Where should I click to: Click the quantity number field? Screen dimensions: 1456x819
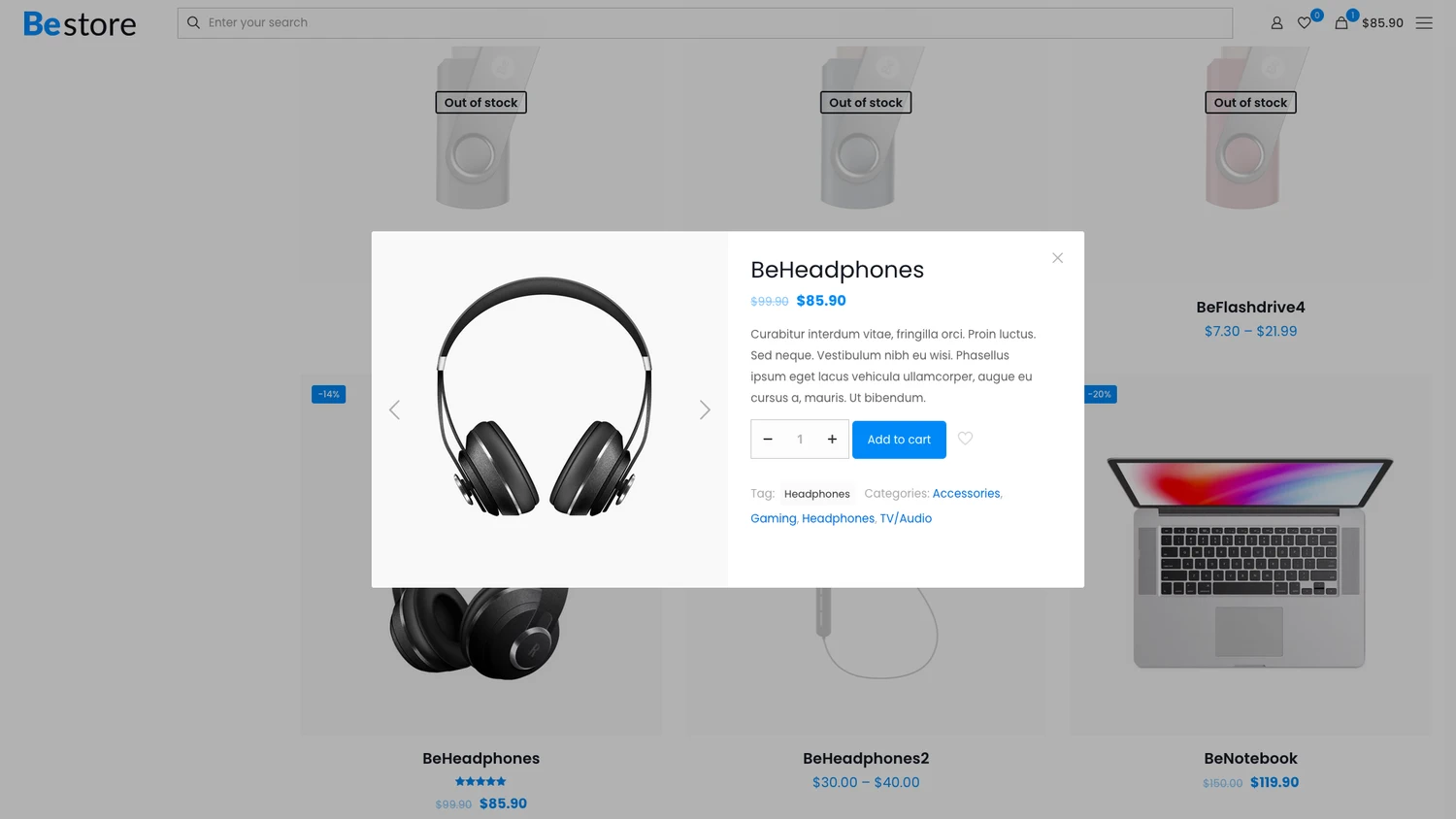pos(800,440)
